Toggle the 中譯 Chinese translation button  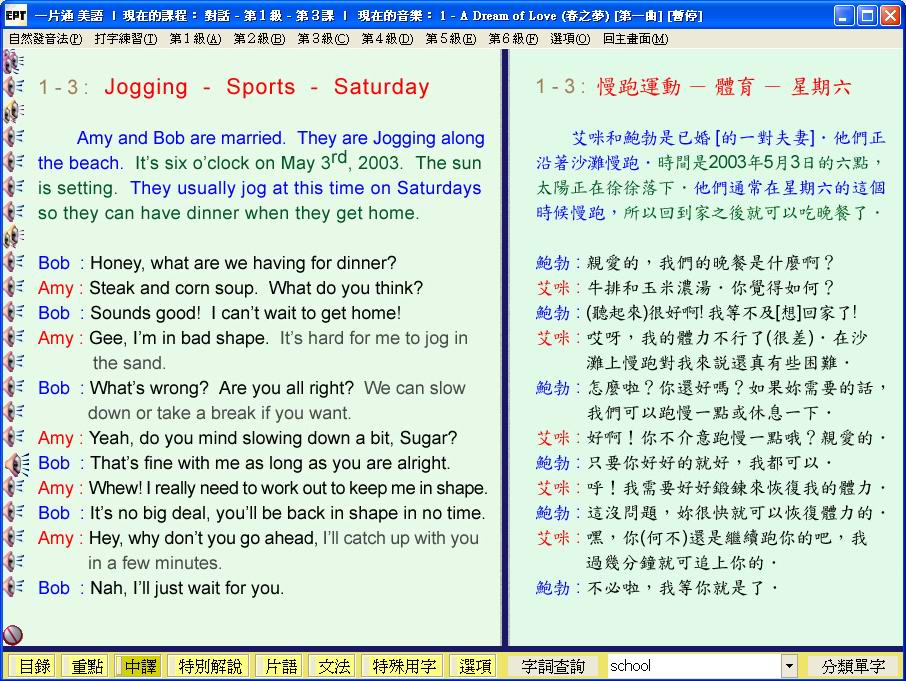138,666
